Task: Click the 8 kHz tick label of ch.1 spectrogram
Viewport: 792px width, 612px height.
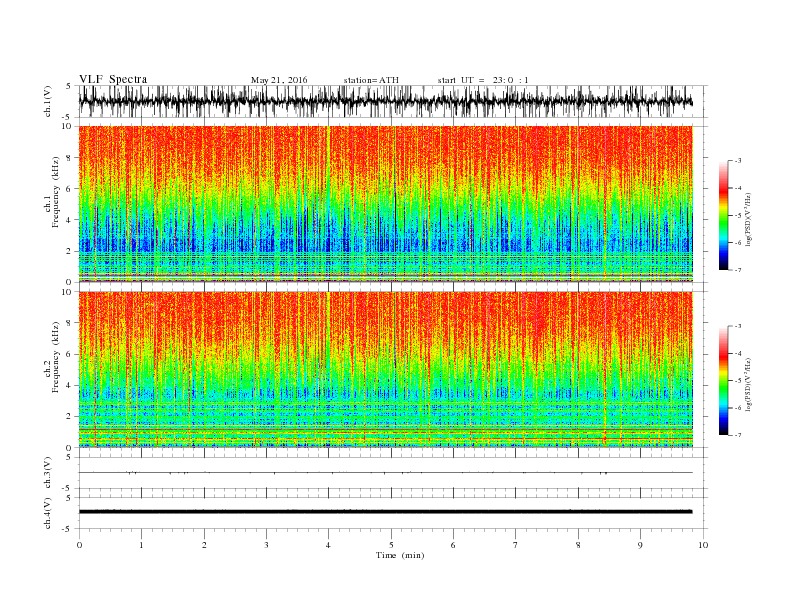Action: click(70, 158)
